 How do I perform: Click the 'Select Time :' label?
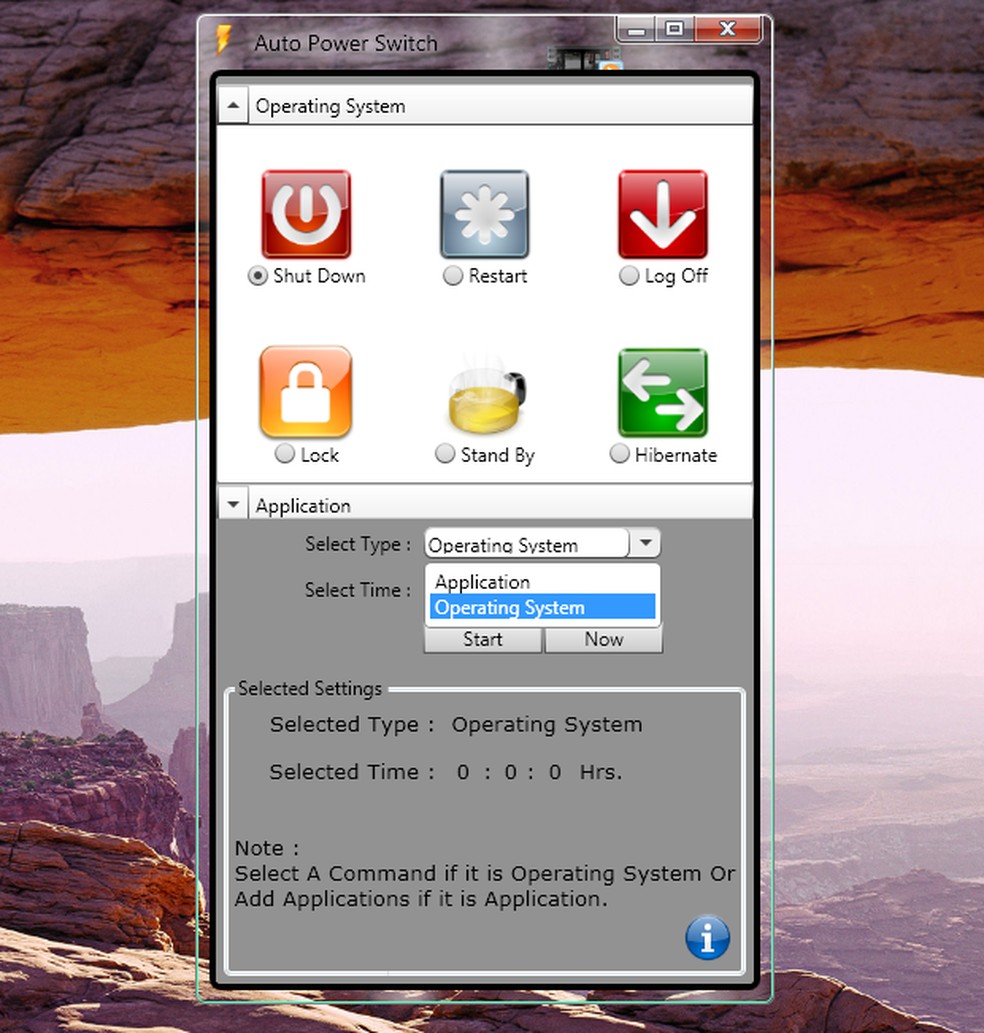click(x=358, y=590)
